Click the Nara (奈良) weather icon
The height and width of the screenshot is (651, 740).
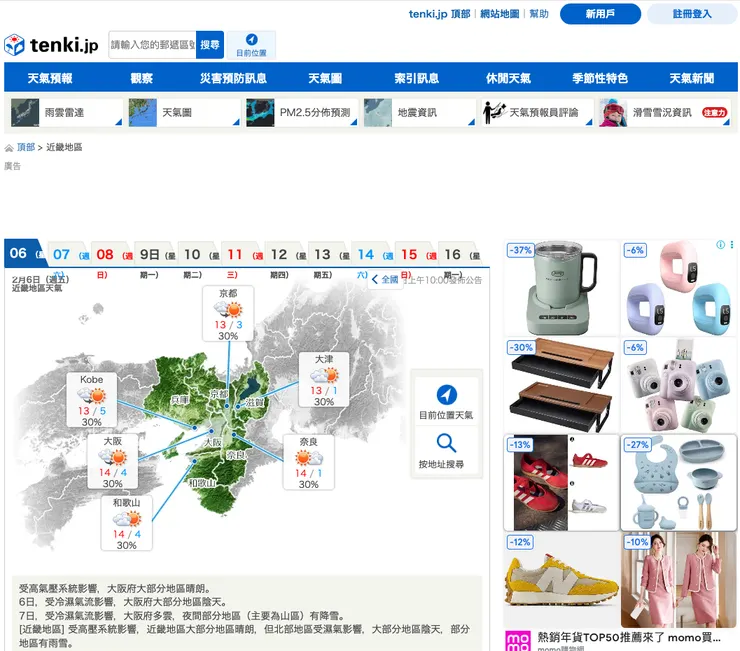pyautogui.click(x=309, y=457)
